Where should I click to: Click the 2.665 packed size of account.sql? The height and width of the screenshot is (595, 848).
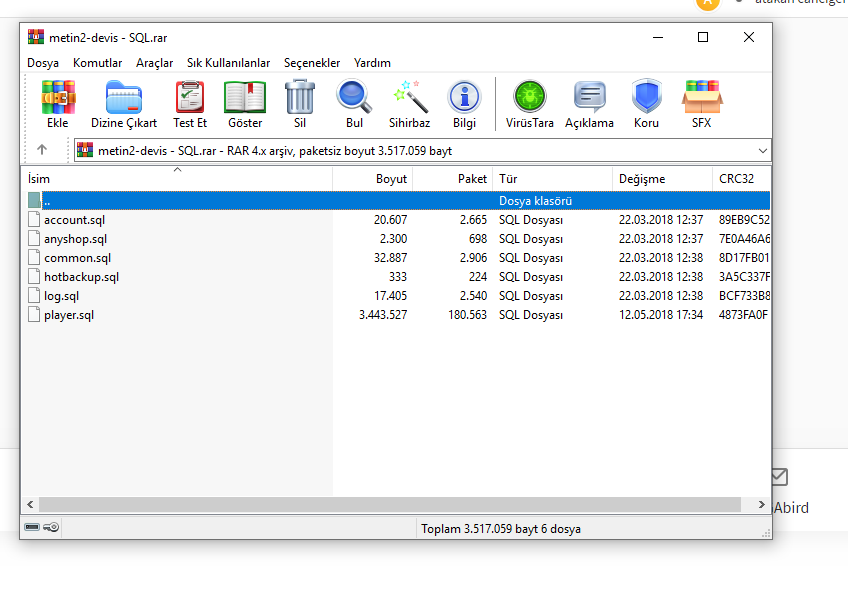[x=473, y=220]
